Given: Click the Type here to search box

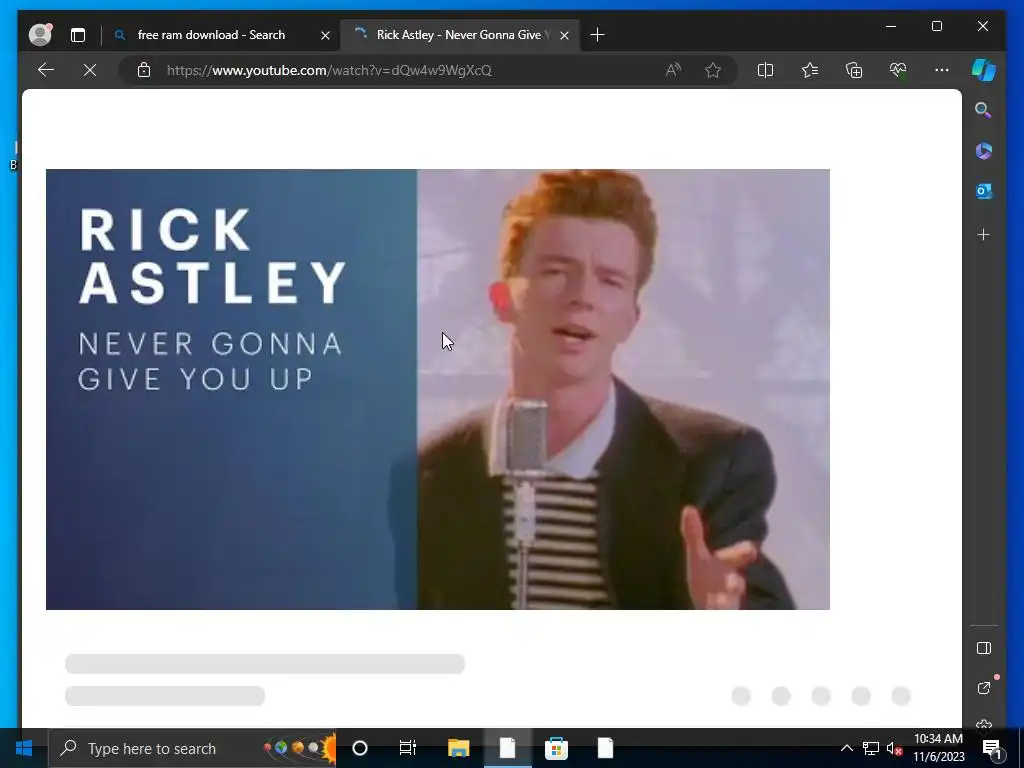Looking at the screenshot, I should tap(192, 748).
